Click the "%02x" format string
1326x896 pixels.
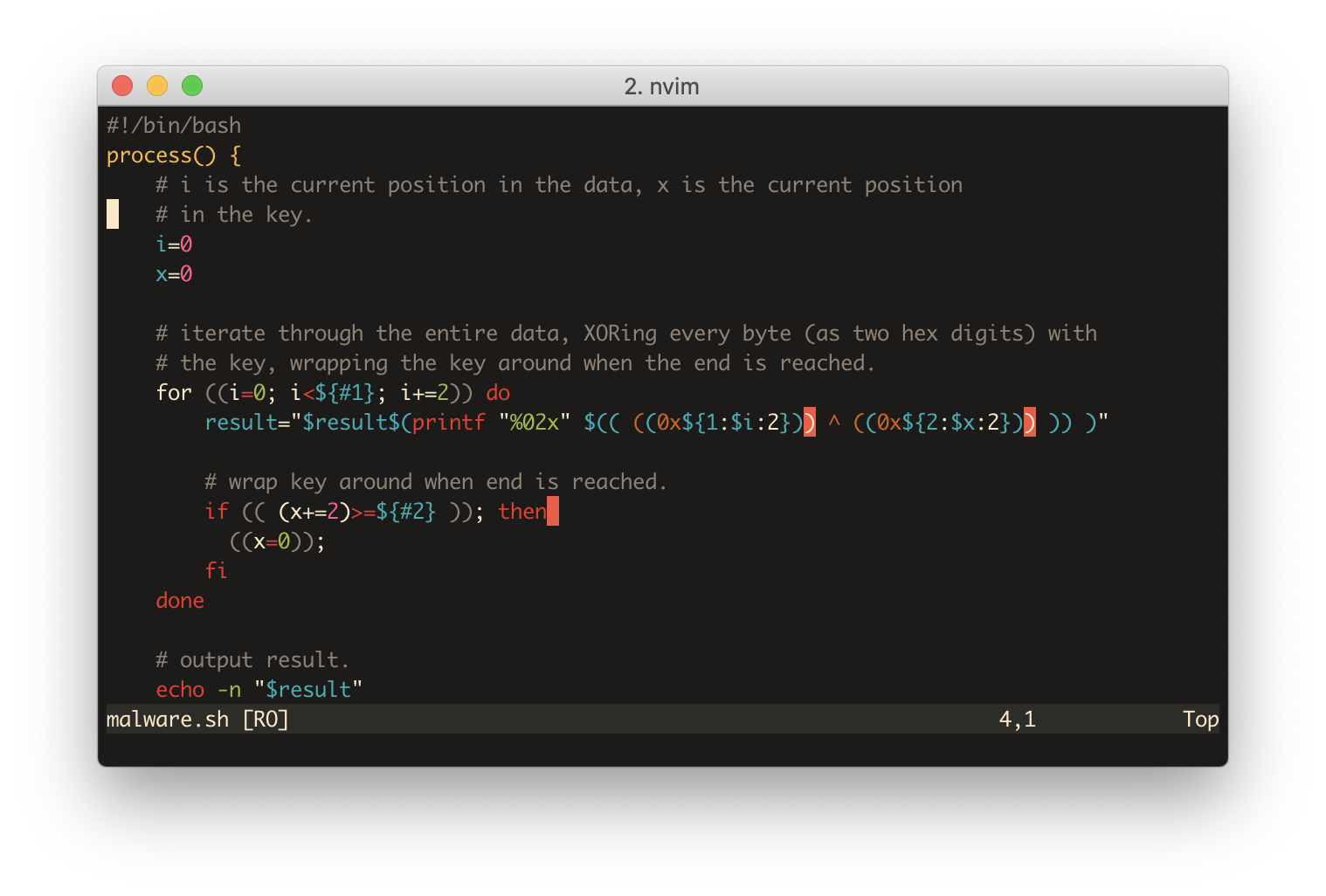[535, 423]
